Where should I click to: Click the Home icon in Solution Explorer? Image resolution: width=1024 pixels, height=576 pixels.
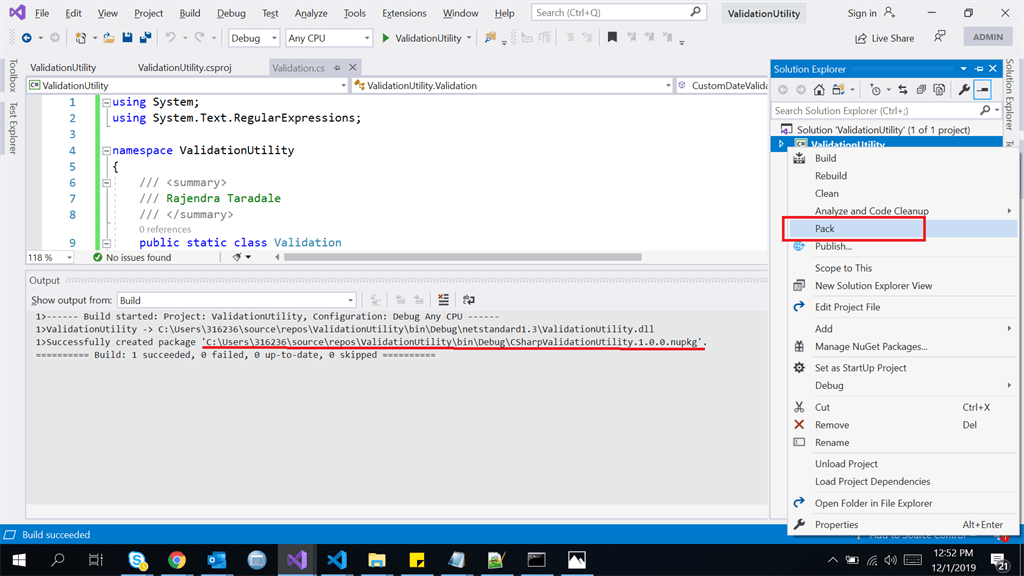(x=819, y=89)
